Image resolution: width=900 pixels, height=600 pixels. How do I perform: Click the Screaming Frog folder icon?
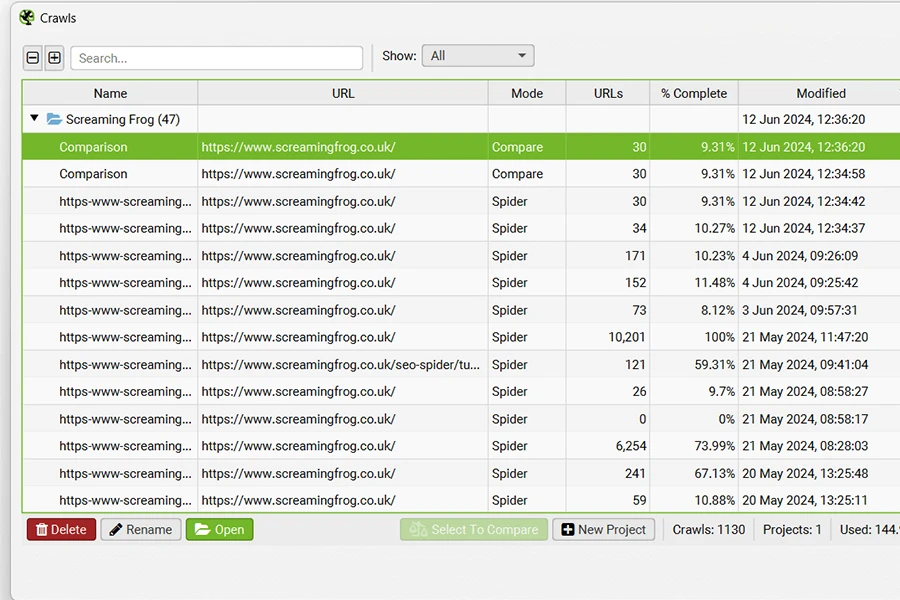[x=55, y=119]
